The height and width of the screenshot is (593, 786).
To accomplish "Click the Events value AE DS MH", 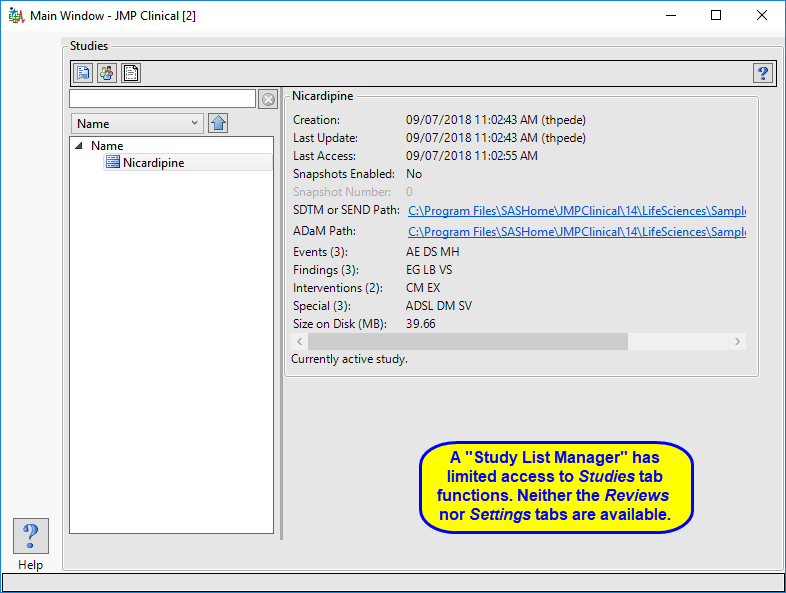I will coord(433,252).
